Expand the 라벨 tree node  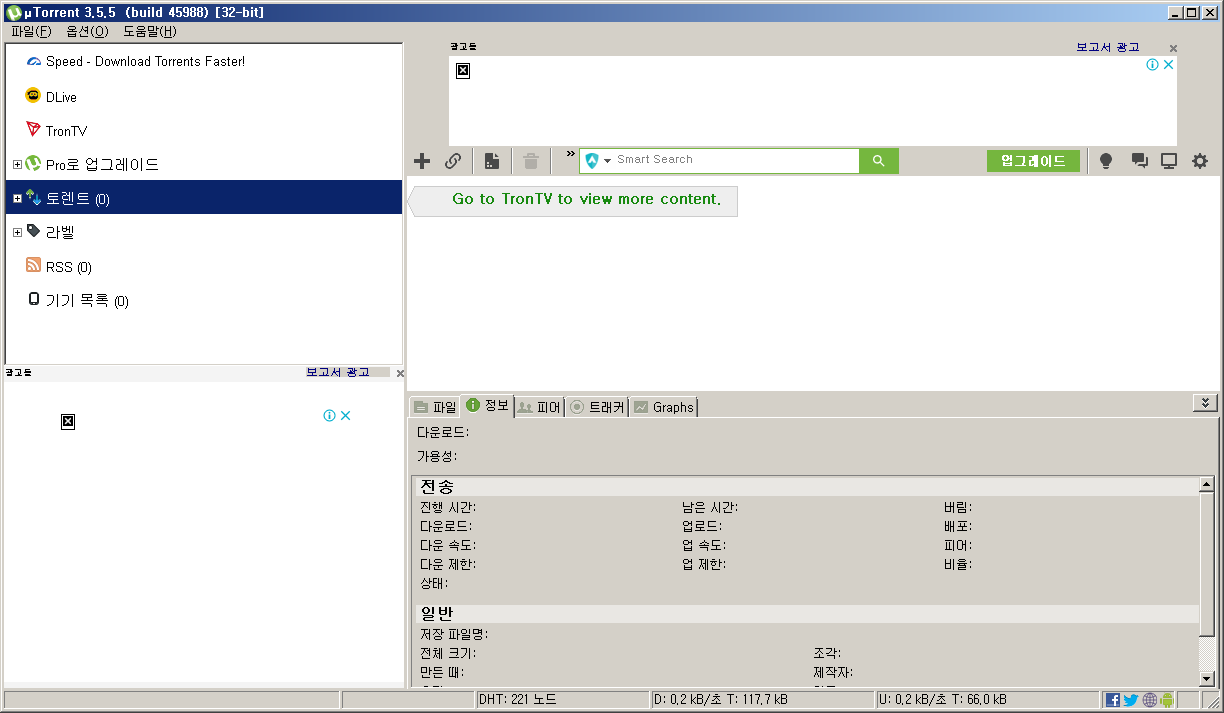tap(17, 233)
